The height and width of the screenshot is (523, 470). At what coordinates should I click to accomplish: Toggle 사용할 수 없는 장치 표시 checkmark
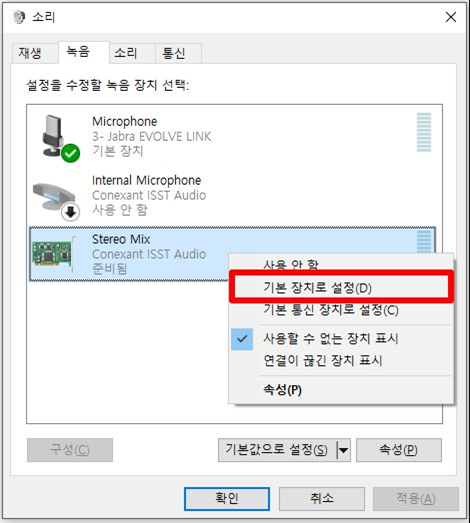click(x=242, y=339)
